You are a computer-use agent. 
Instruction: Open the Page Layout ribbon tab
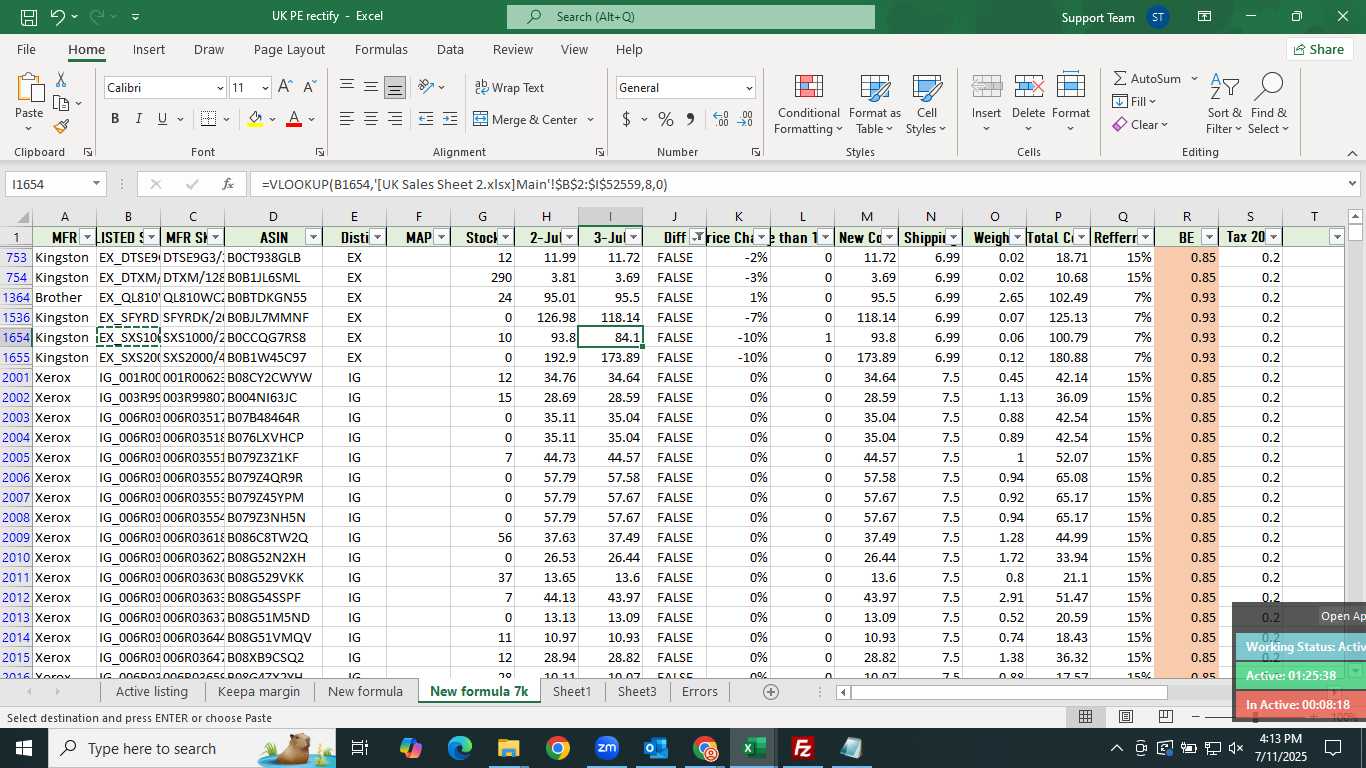pos(289,49)
